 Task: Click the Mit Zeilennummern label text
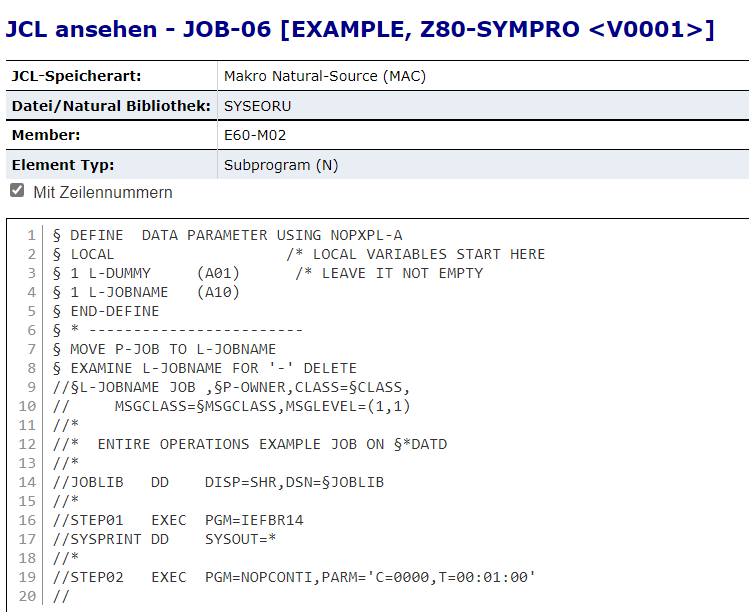click(x=103, y=193)
